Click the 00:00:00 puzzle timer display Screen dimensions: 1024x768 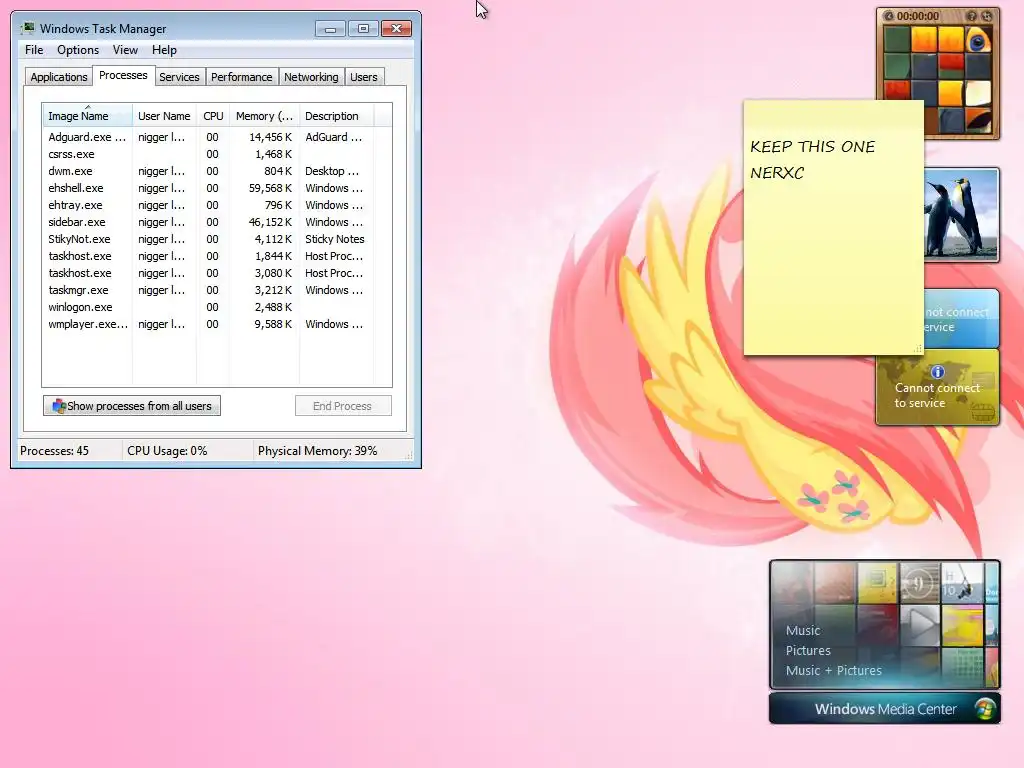coord(918,16)
